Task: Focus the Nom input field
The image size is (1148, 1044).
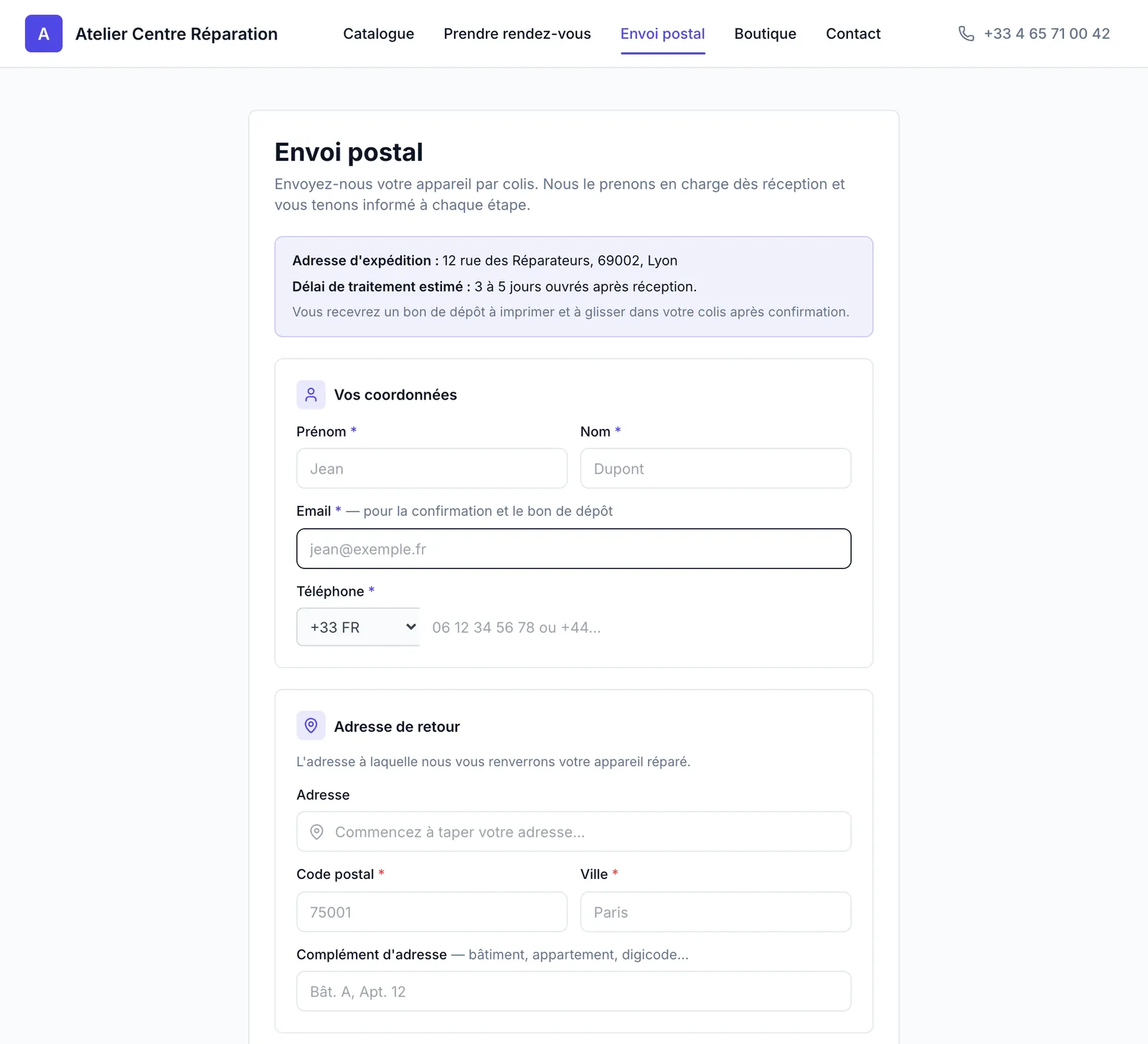Action: click(715, 469)
